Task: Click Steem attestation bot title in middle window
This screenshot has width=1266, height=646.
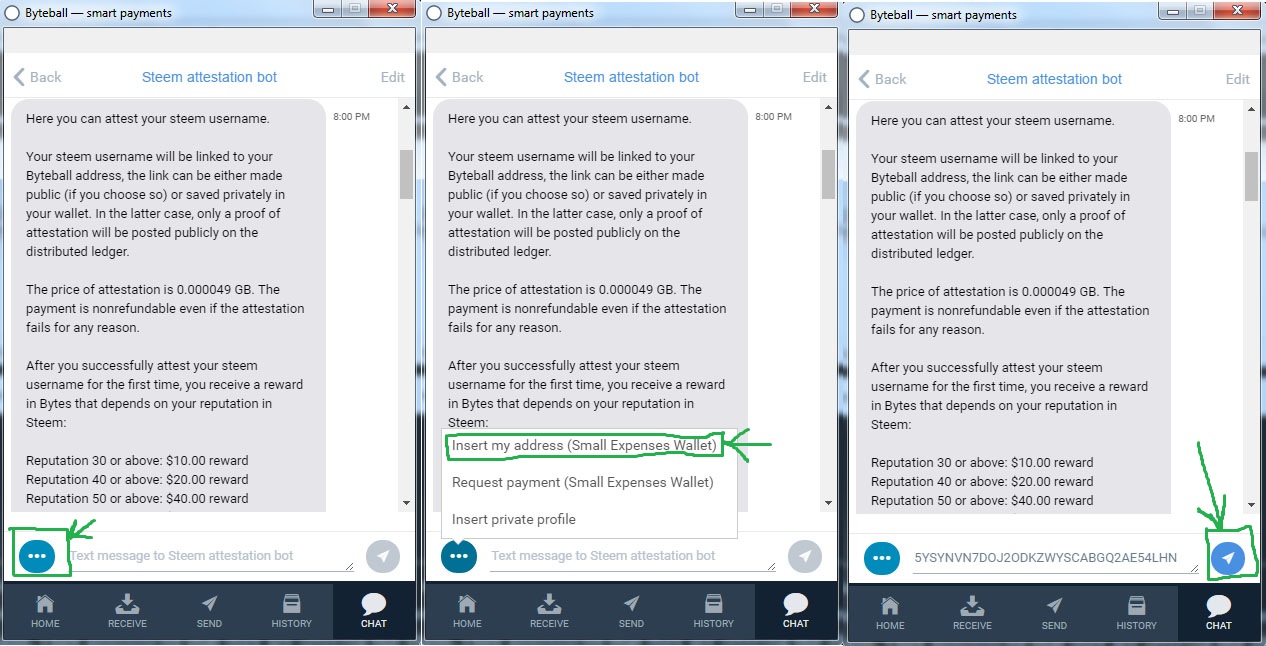Action: pos(631,77)
